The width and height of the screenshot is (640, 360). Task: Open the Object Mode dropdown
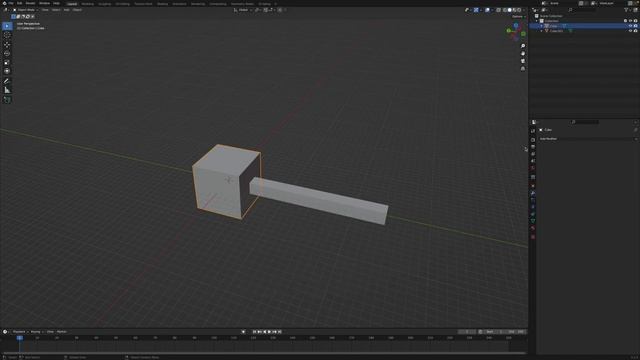tap(25, 10)
